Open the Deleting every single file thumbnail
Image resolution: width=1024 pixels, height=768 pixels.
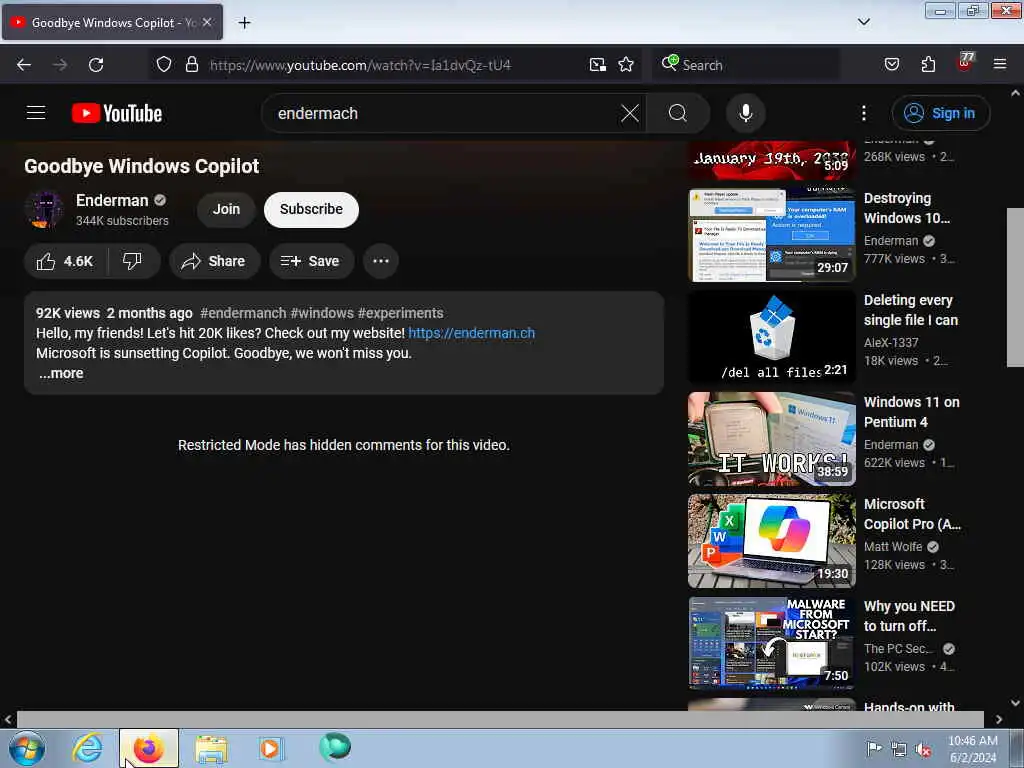[772, 337]
